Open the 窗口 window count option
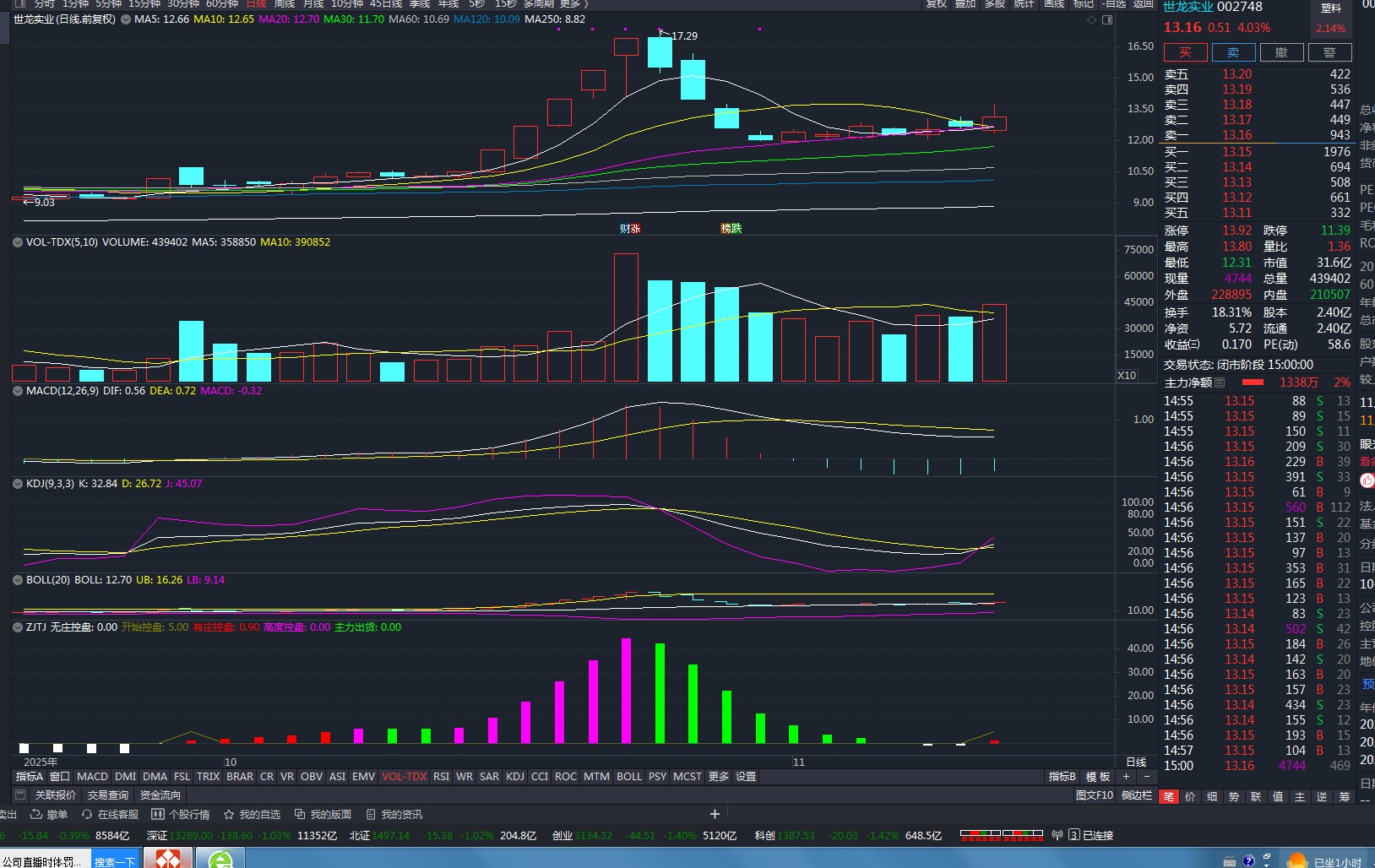The width and height of the screenshot is (1375, 868). coord(60,777)
